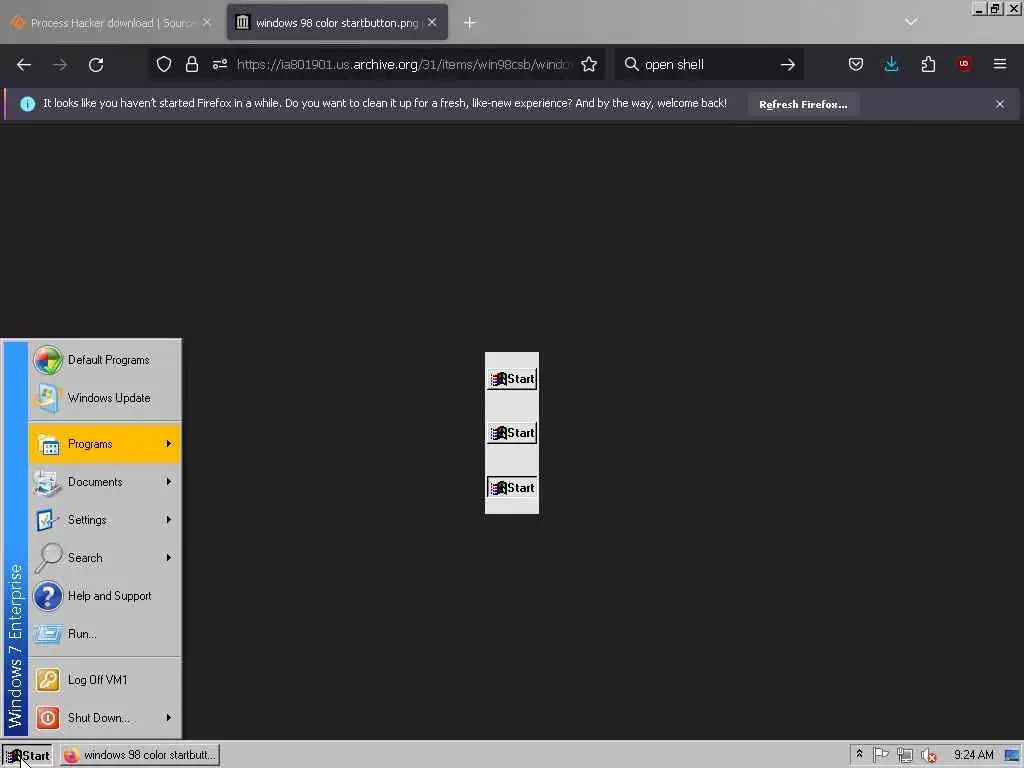Image resolution: width=1024 pixels, height=768 pixels.
Task: Click the top Start button in the image
Action: click(x=512, y=379)
